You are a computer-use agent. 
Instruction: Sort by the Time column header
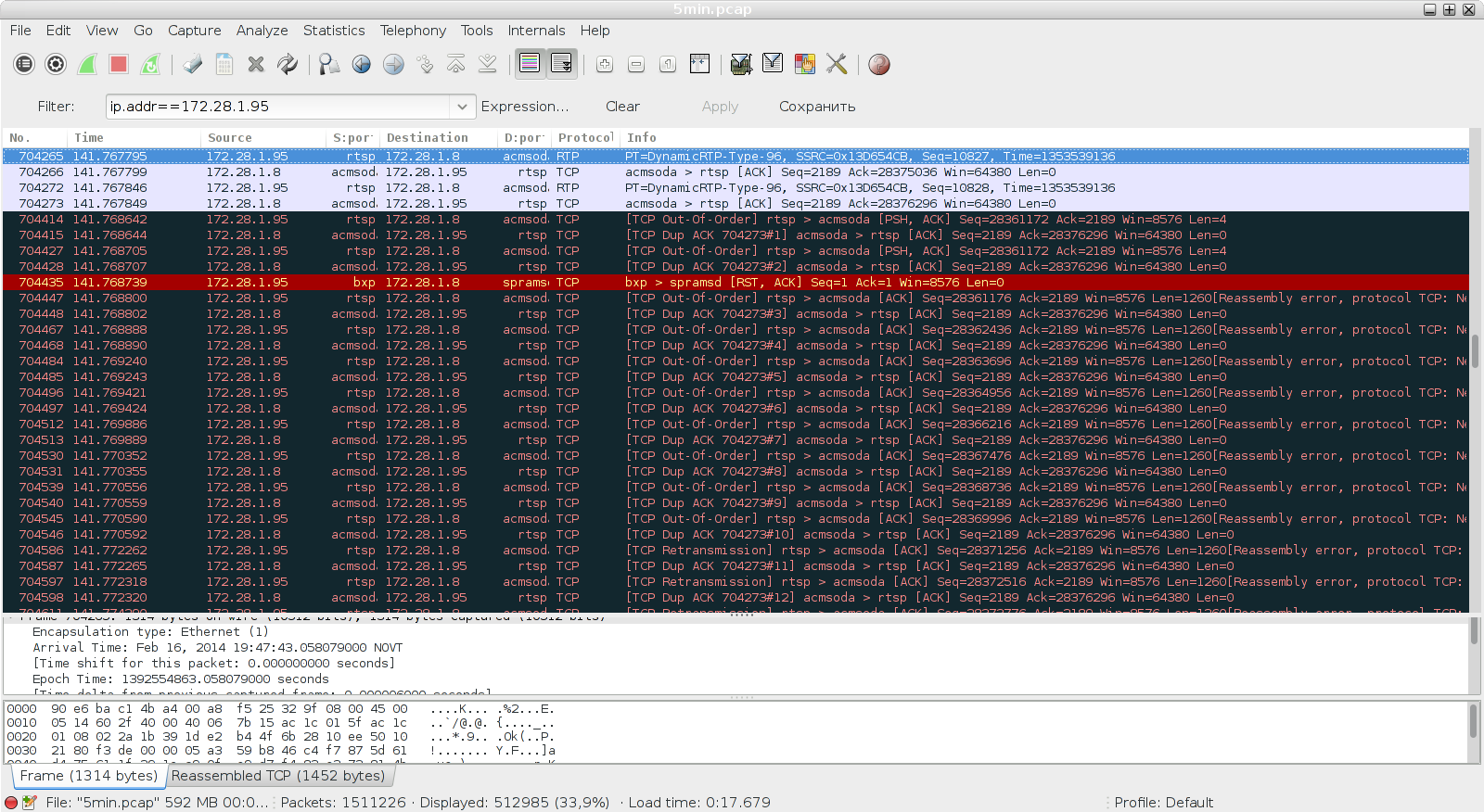(134, 137)
